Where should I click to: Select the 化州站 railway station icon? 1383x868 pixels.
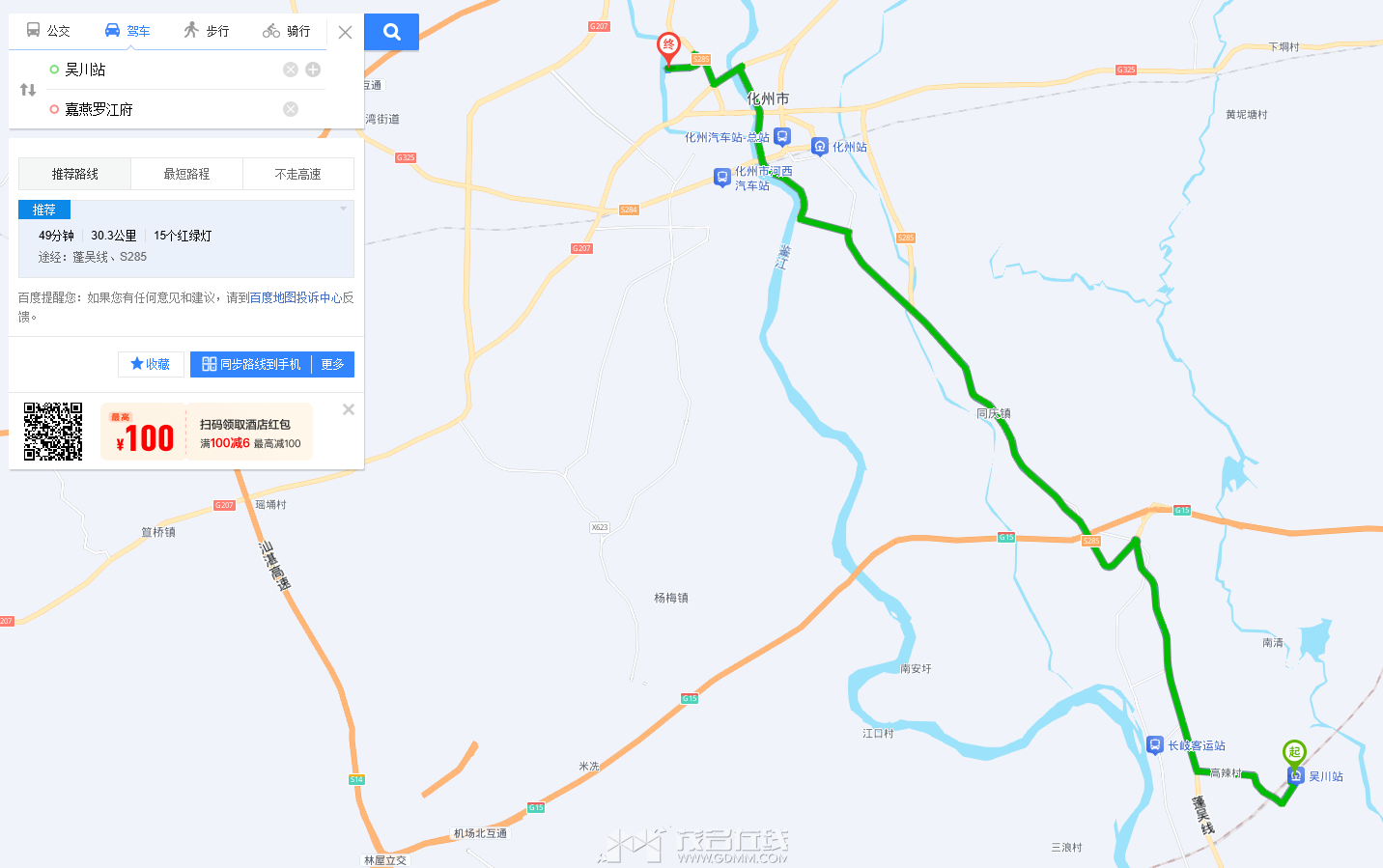[x=820, y=147]
